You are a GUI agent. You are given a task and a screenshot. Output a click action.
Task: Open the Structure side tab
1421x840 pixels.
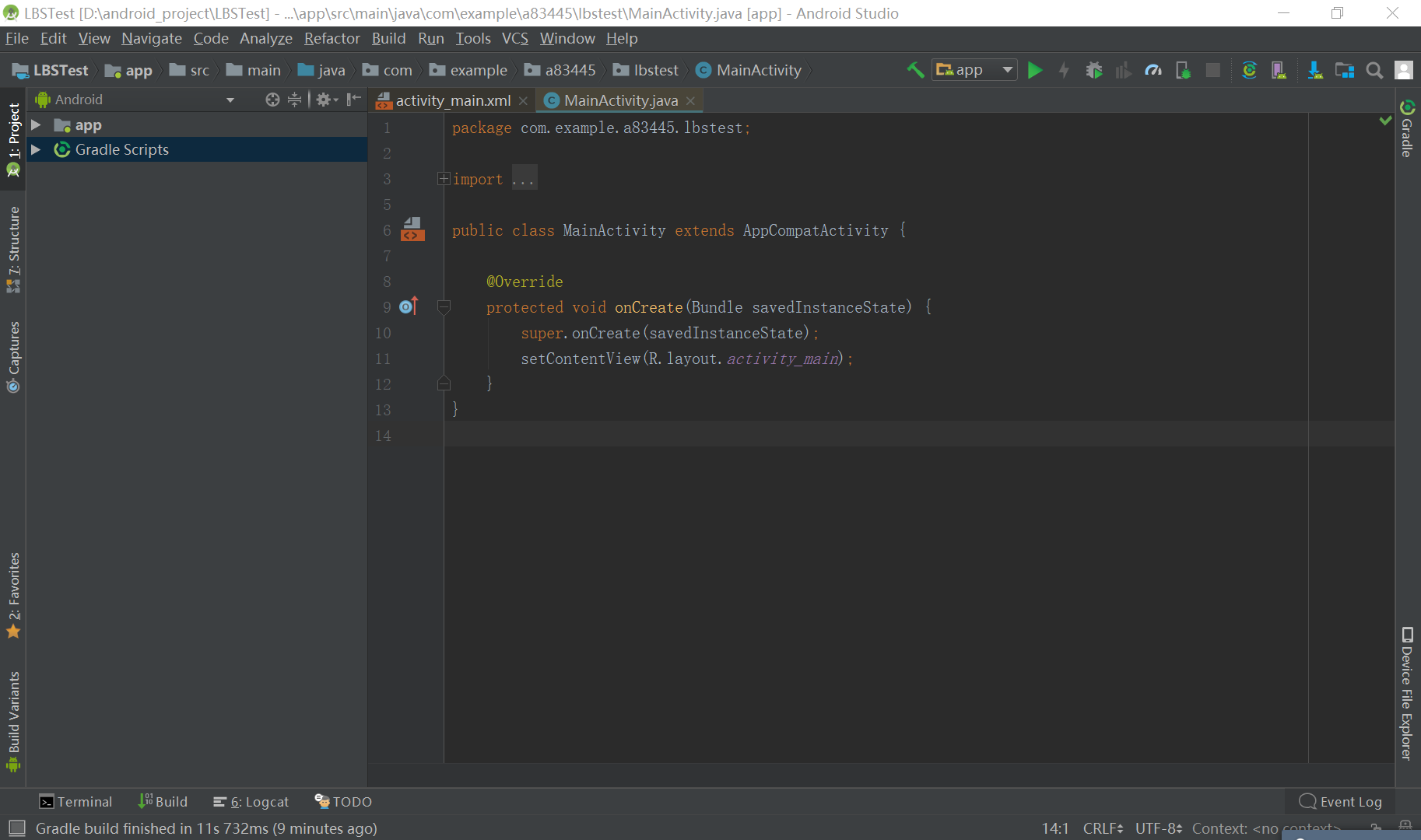pyautogui.click(x=13, y=249)
